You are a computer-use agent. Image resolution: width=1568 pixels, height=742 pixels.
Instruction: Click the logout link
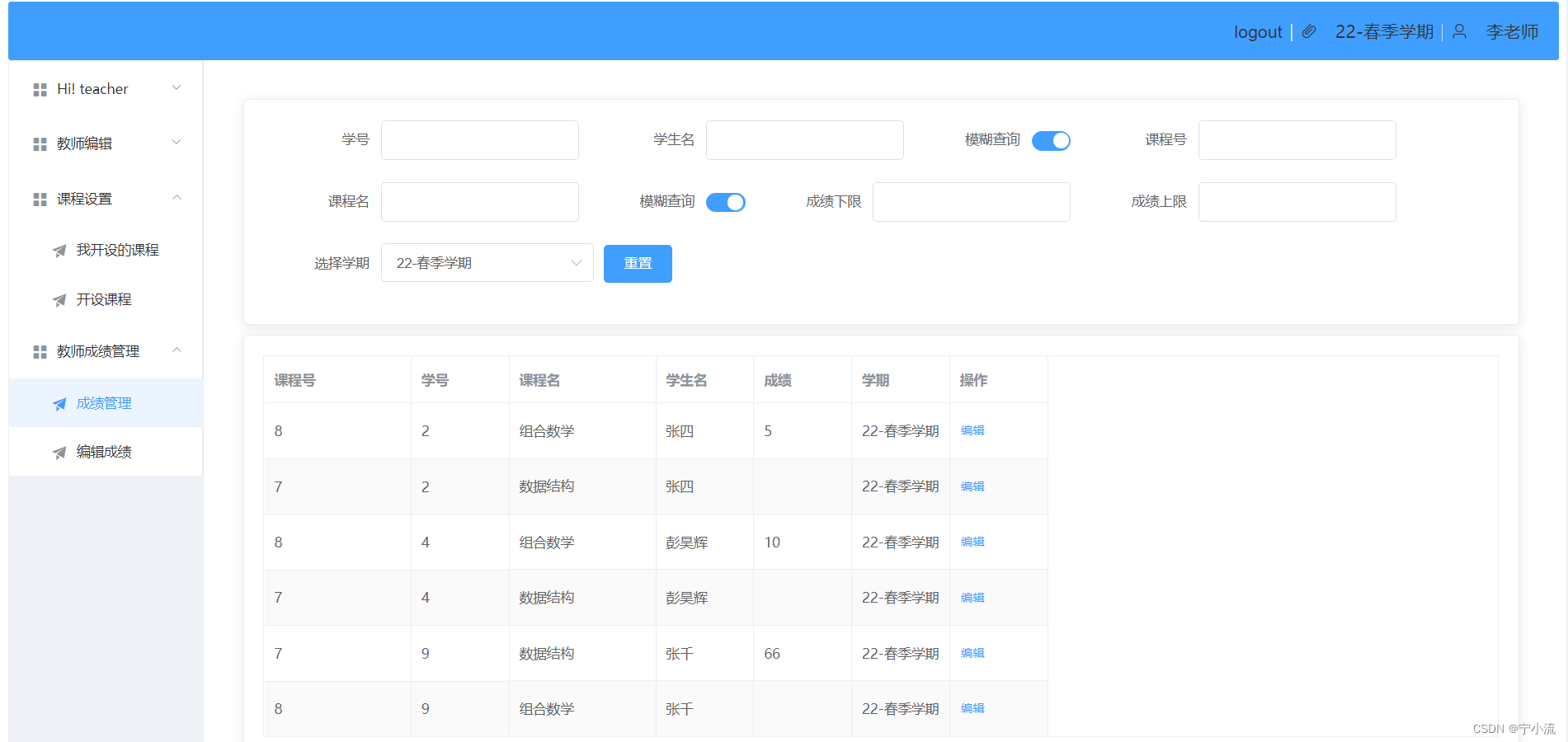coord(1258,32)
